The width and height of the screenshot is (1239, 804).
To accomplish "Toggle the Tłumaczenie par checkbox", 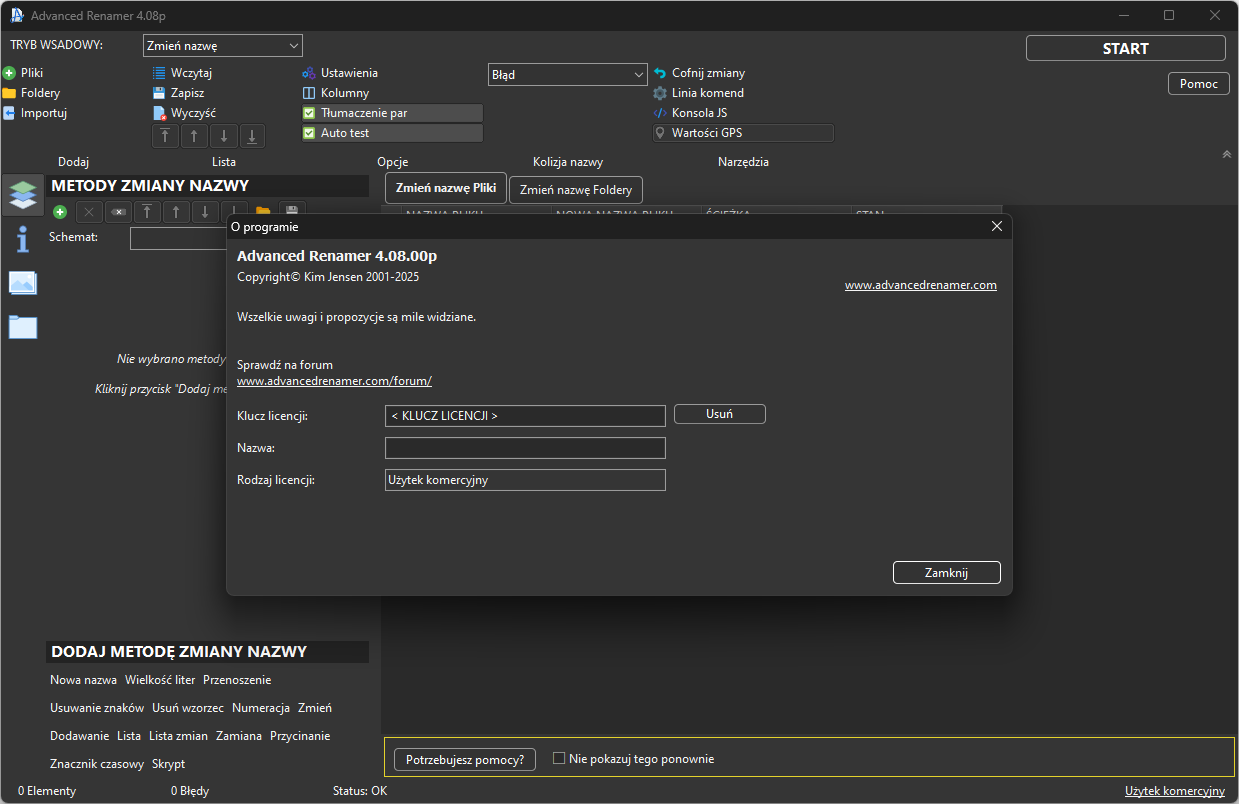I will point(309,113).
